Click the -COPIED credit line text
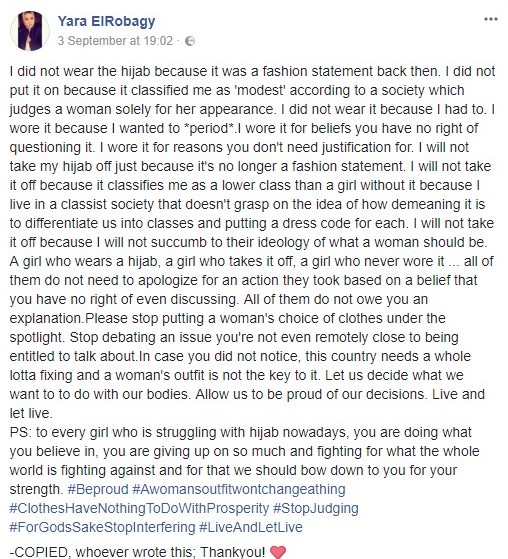 pyautogui.click(x=137, y=552)
